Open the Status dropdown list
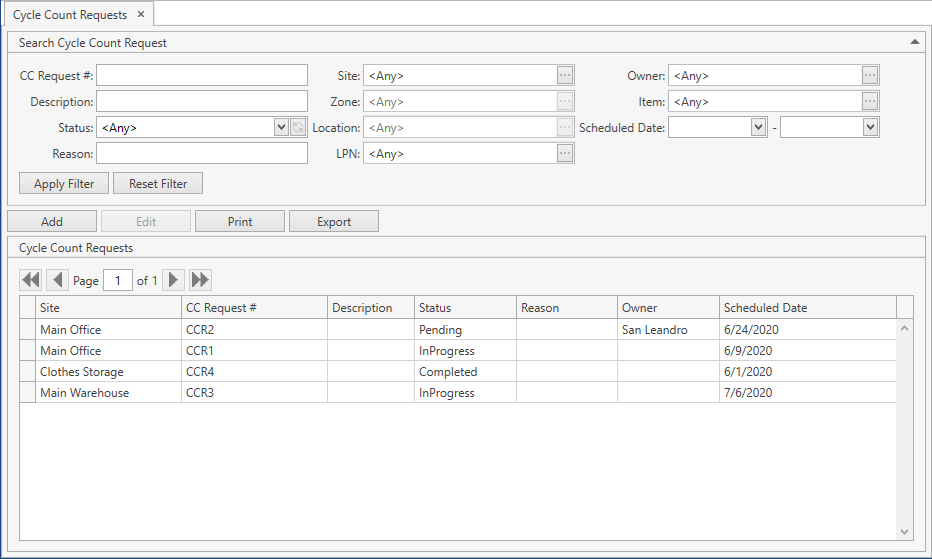 (281, 128)
